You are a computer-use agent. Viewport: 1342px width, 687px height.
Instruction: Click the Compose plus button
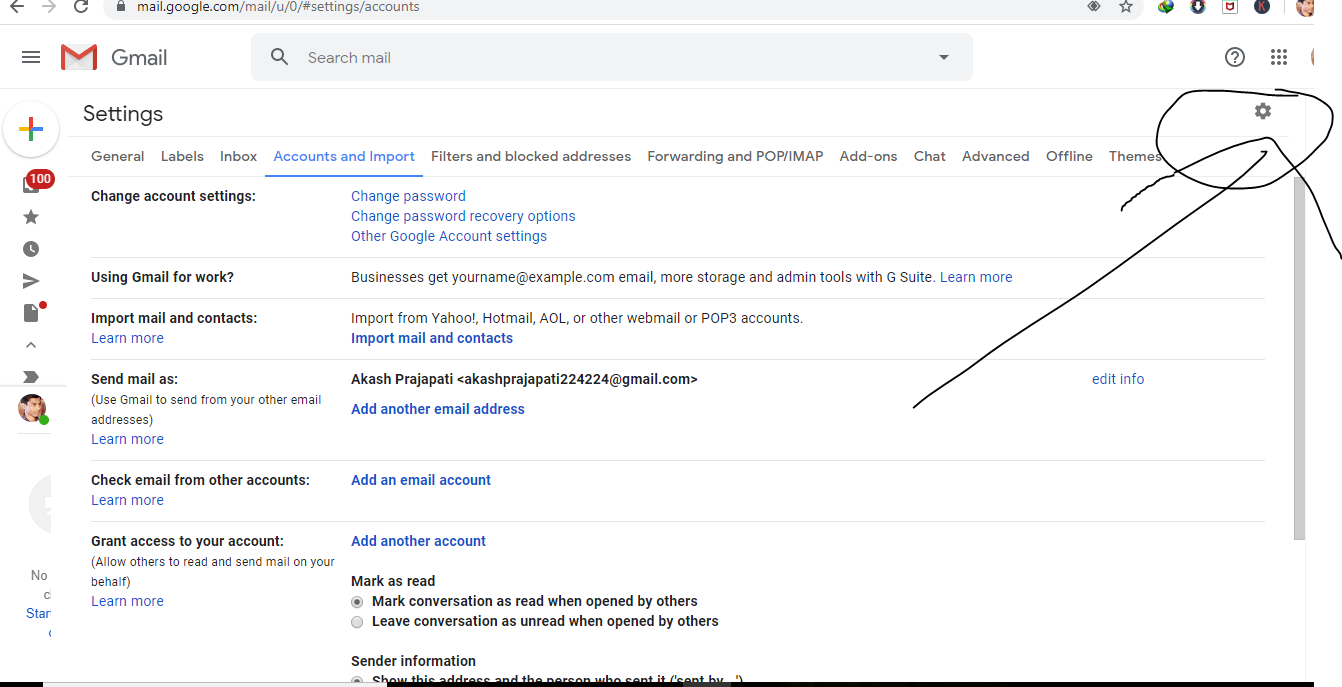[x=31, y=129]
